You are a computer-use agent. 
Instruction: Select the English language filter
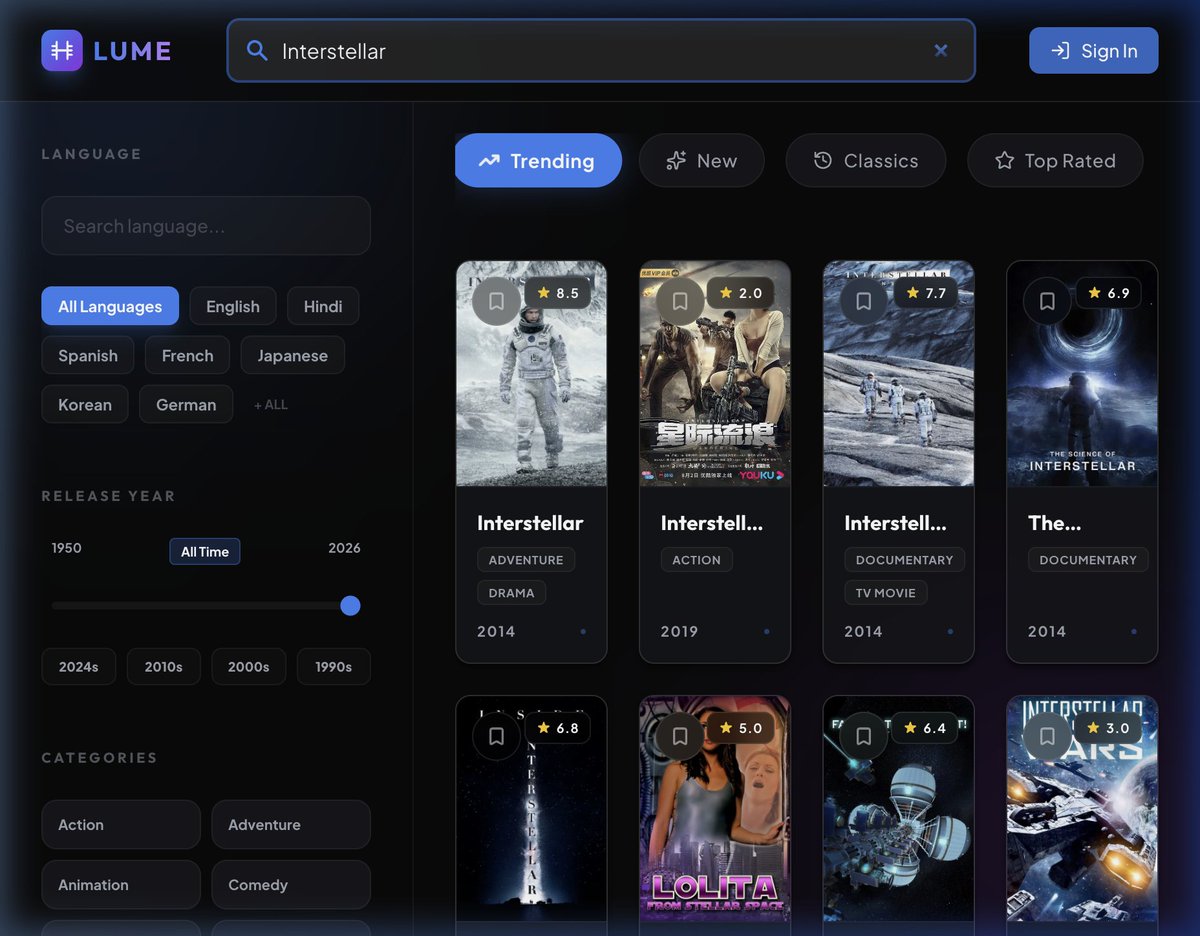(x=233, y=306)
